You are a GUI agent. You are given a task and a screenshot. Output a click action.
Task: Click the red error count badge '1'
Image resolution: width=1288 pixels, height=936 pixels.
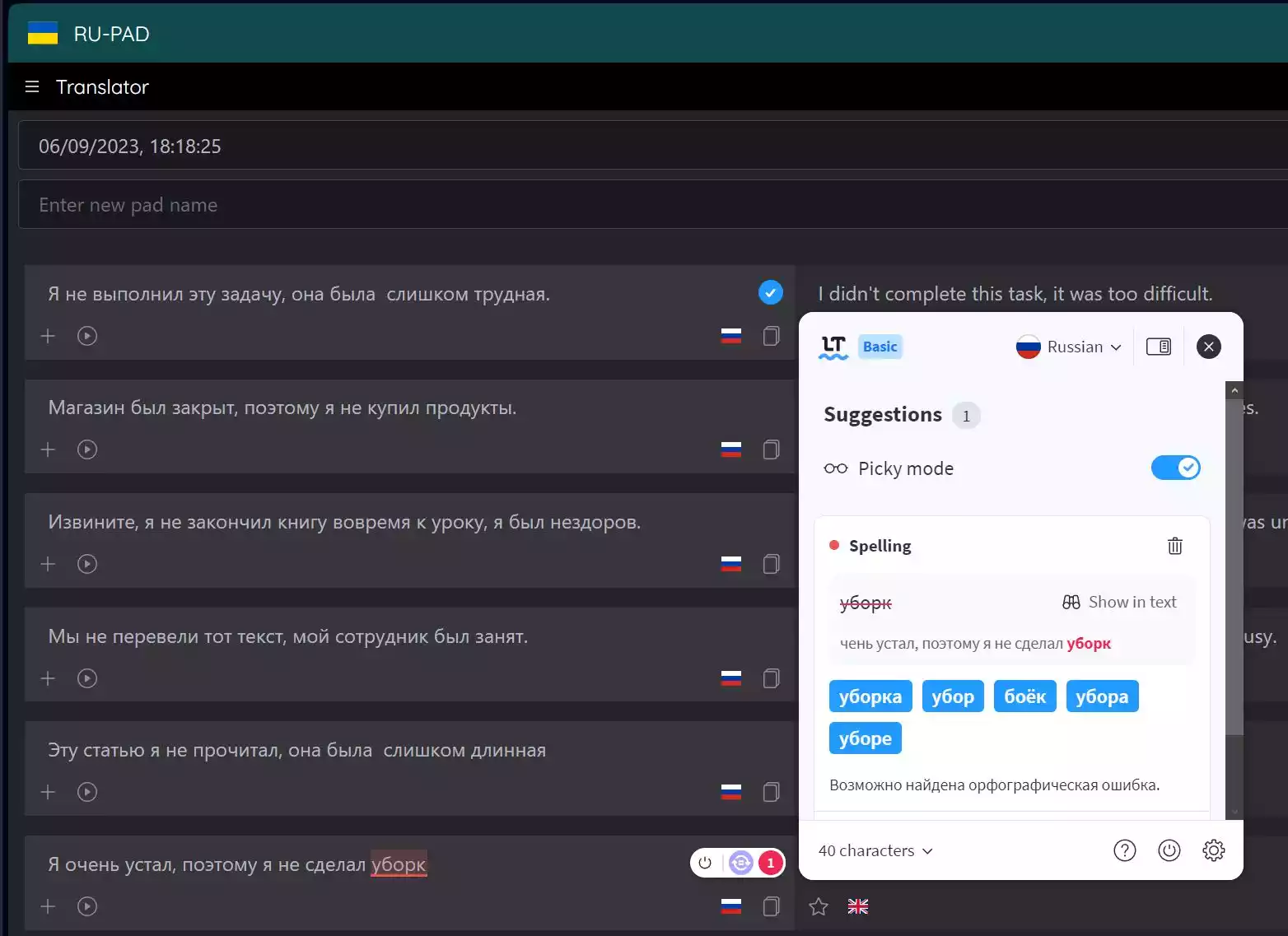click(x=771, y=863)
